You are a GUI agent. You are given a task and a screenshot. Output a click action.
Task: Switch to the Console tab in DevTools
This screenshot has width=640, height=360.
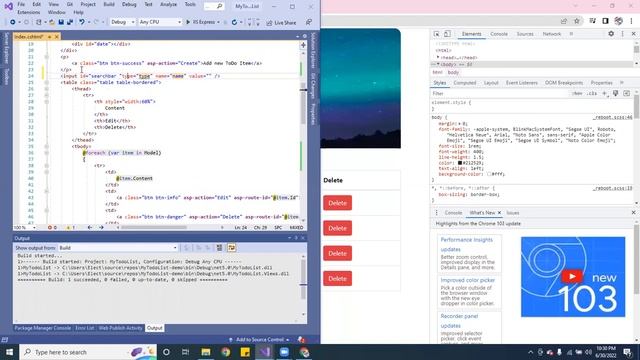499,34
